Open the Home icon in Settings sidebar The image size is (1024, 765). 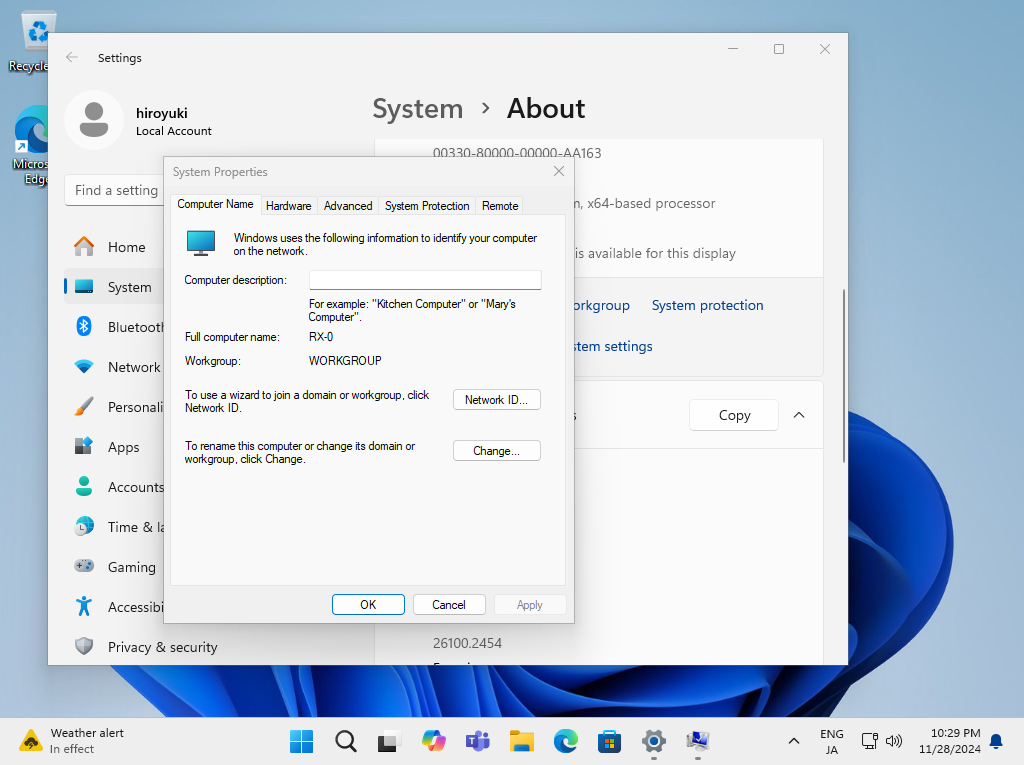point(84,246)
